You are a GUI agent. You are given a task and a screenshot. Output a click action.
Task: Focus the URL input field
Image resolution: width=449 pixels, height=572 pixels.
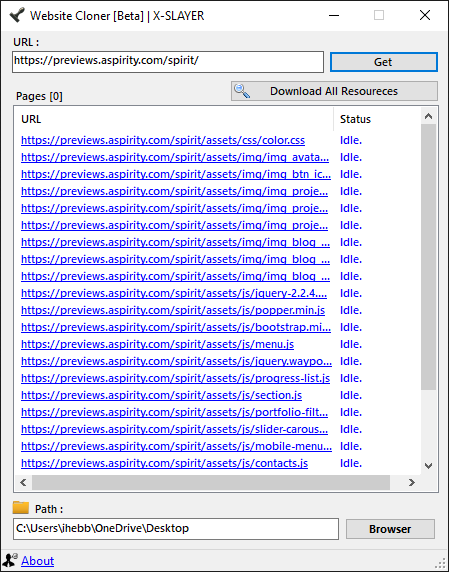tap(168, 62)
